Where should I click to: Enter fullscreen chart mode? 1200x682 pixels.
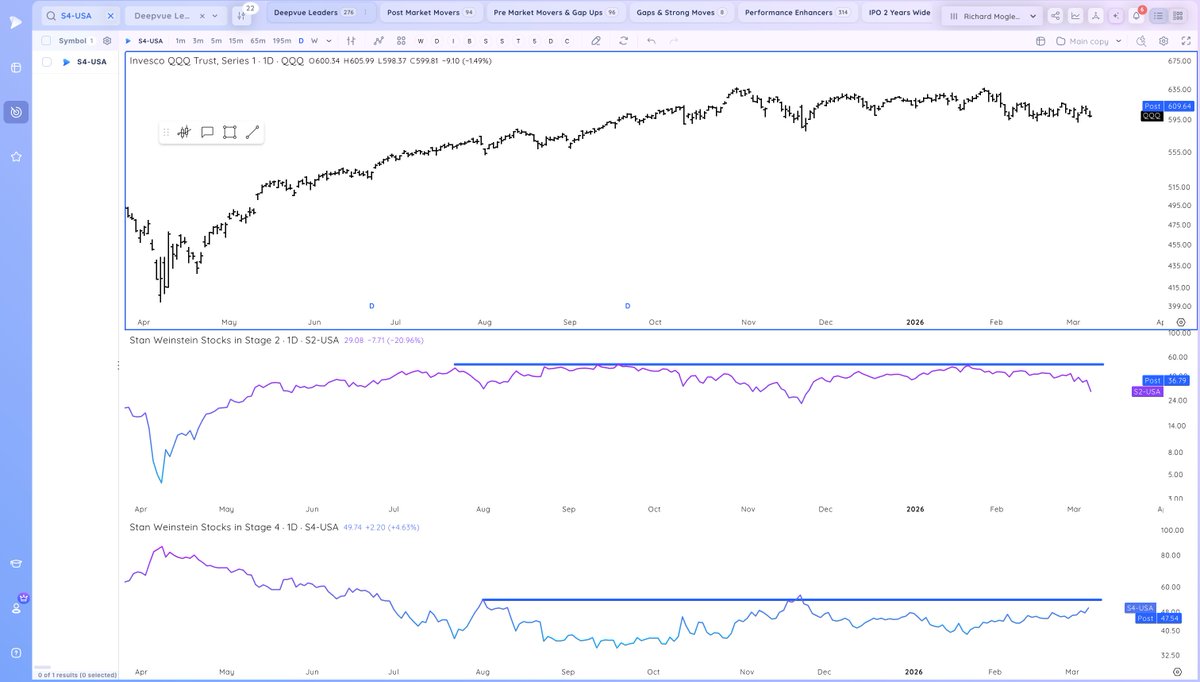1184,41
